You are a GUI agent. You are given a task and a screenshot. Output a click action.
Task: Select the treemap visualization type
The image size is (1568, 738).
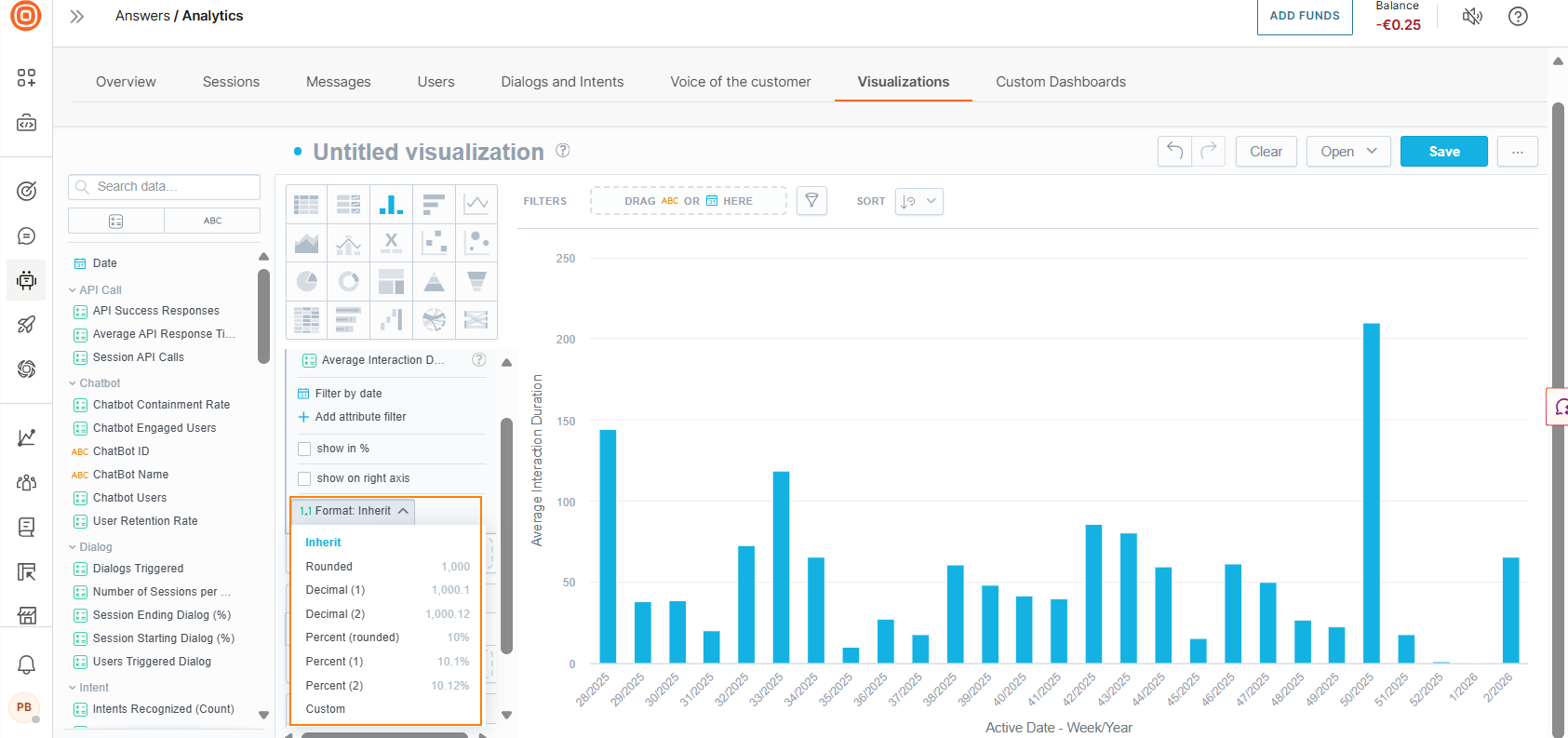click(x=391, y=281)
